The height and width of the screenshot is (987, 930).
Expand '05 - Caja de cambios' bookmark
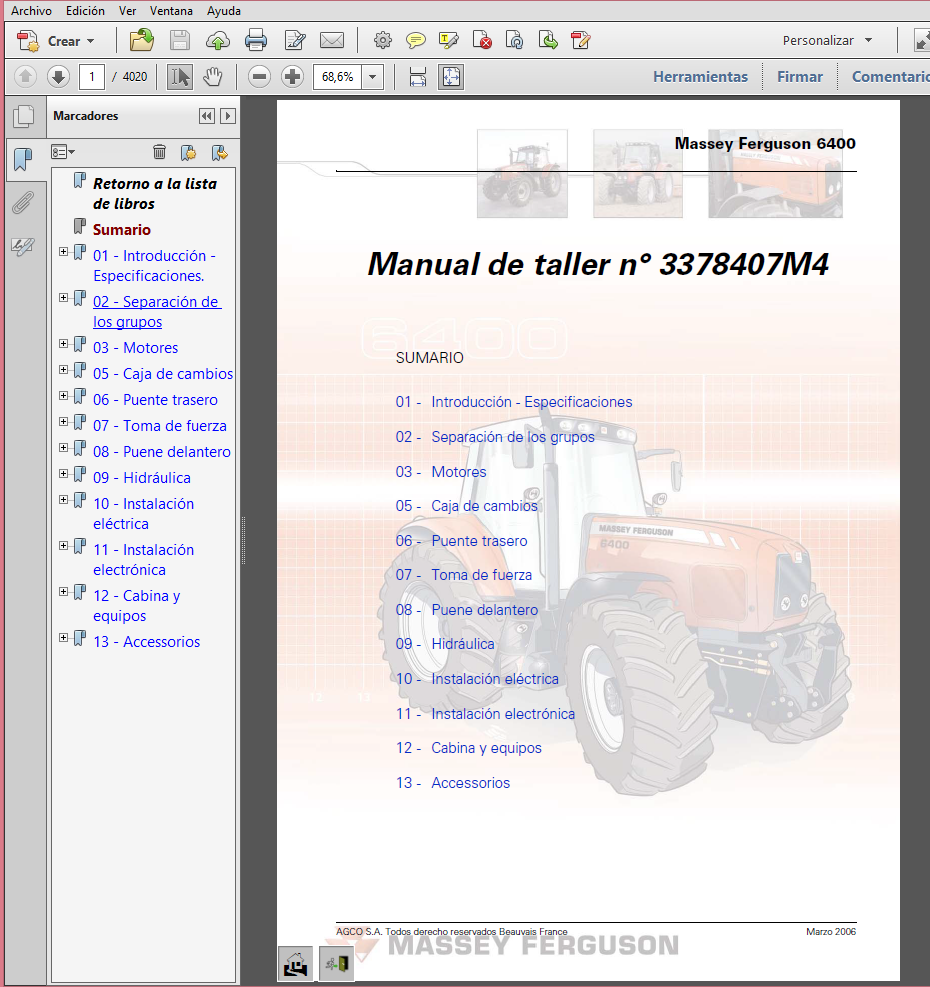[x=64, y=369]
